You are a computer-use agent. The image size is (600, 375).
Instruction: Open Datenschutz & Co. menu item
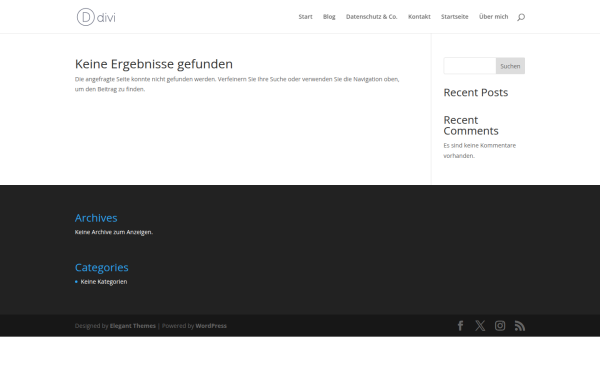point(372,16)
